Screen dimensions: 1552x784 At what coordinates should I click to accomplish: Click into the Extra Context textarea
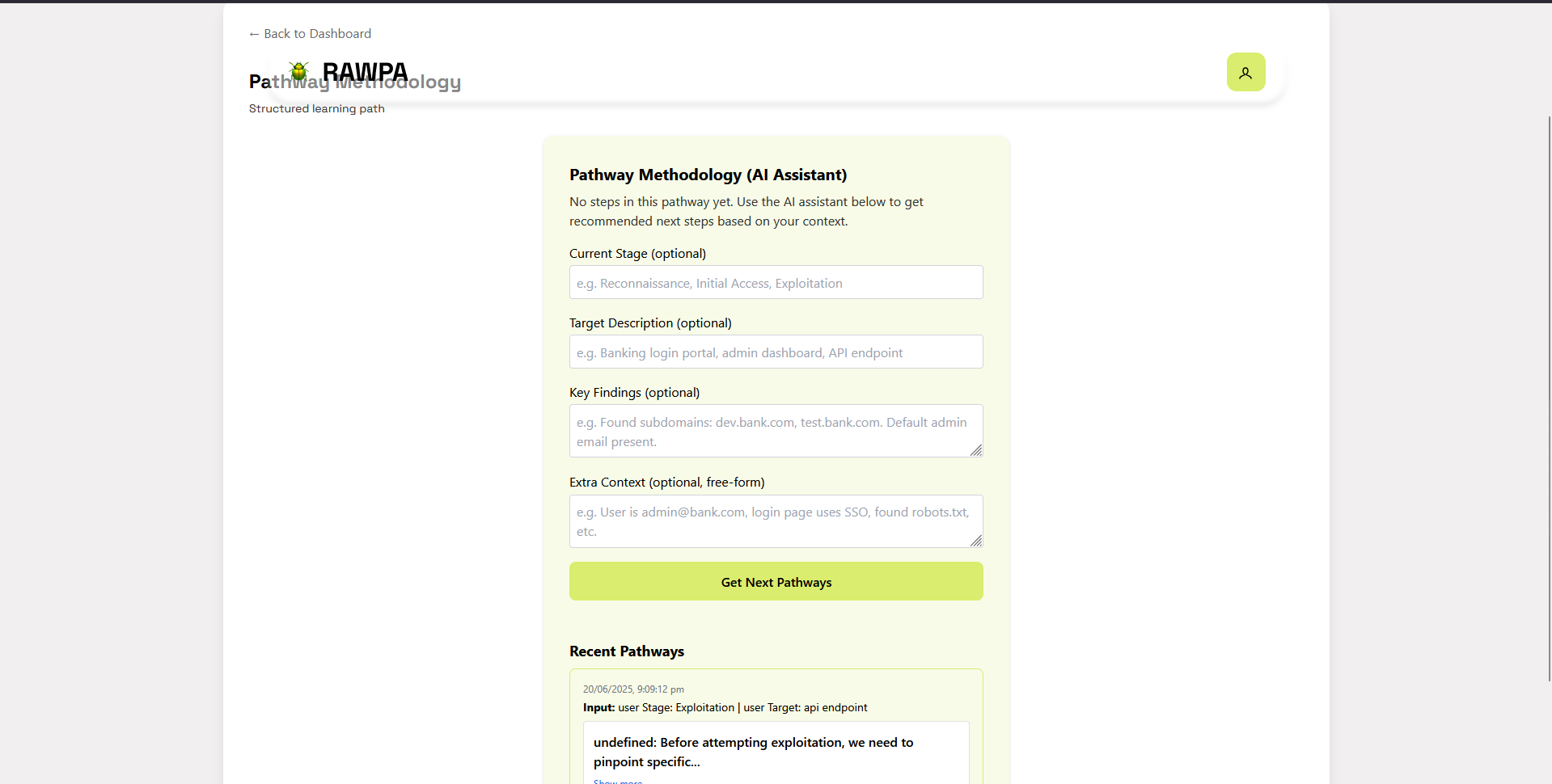(x=776, y=521)
